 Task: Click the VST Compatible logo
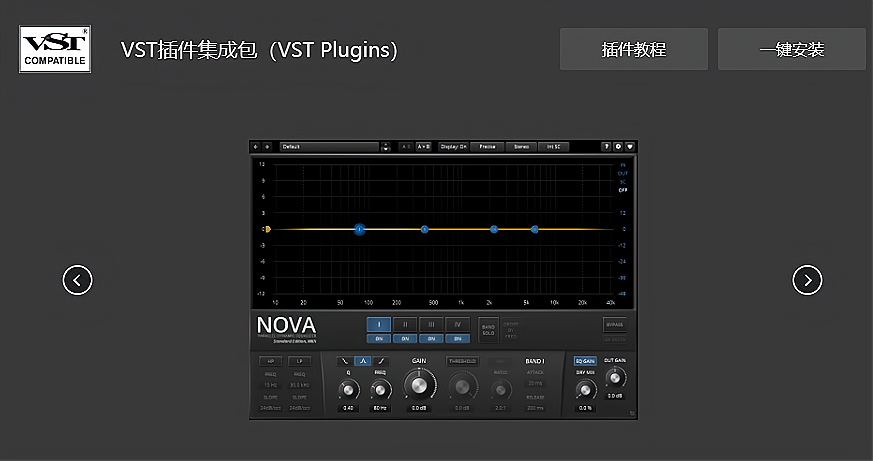coord(55,50)
